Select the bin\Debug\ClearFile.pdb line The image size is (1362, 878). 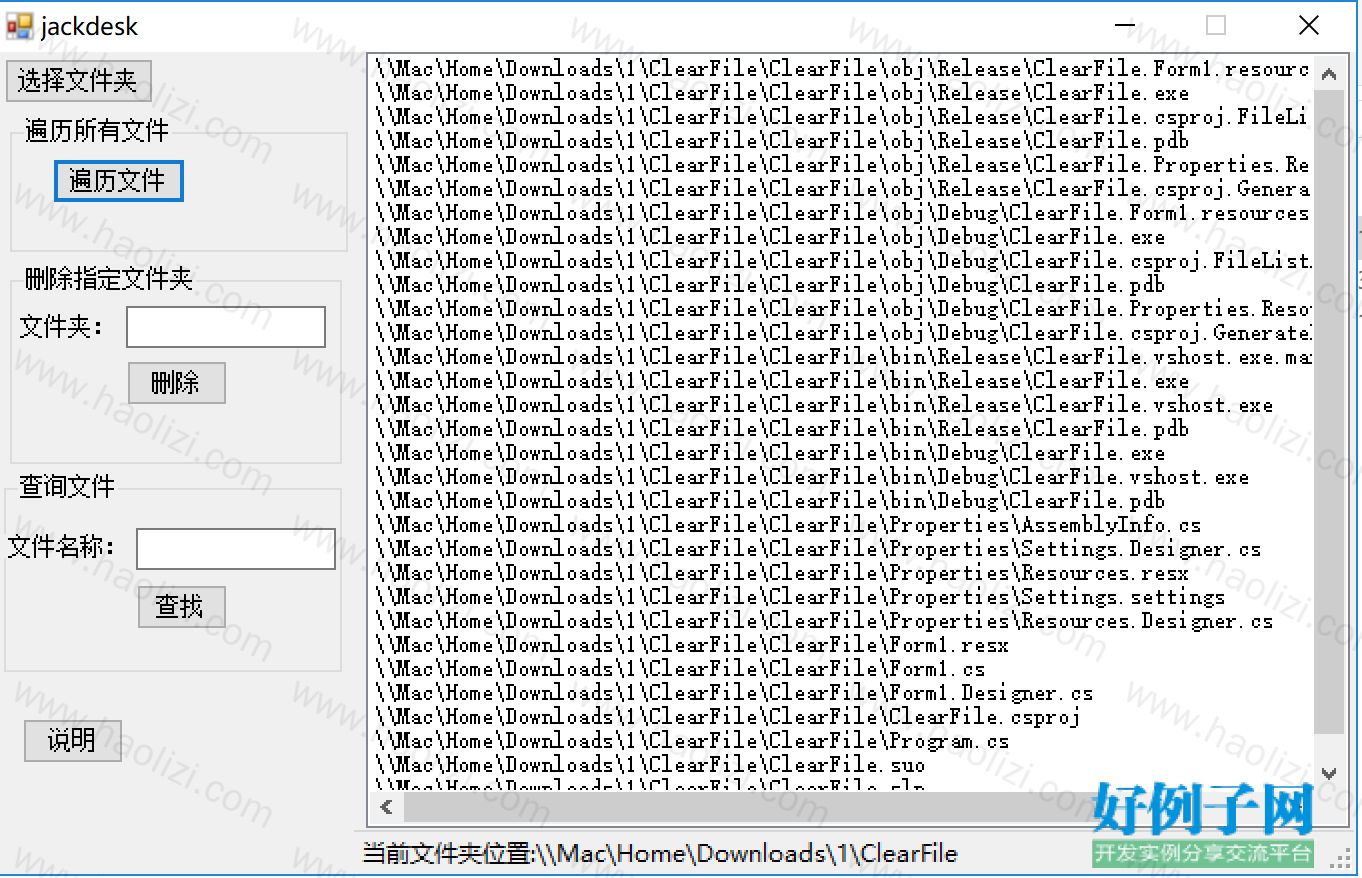point(771,501)
